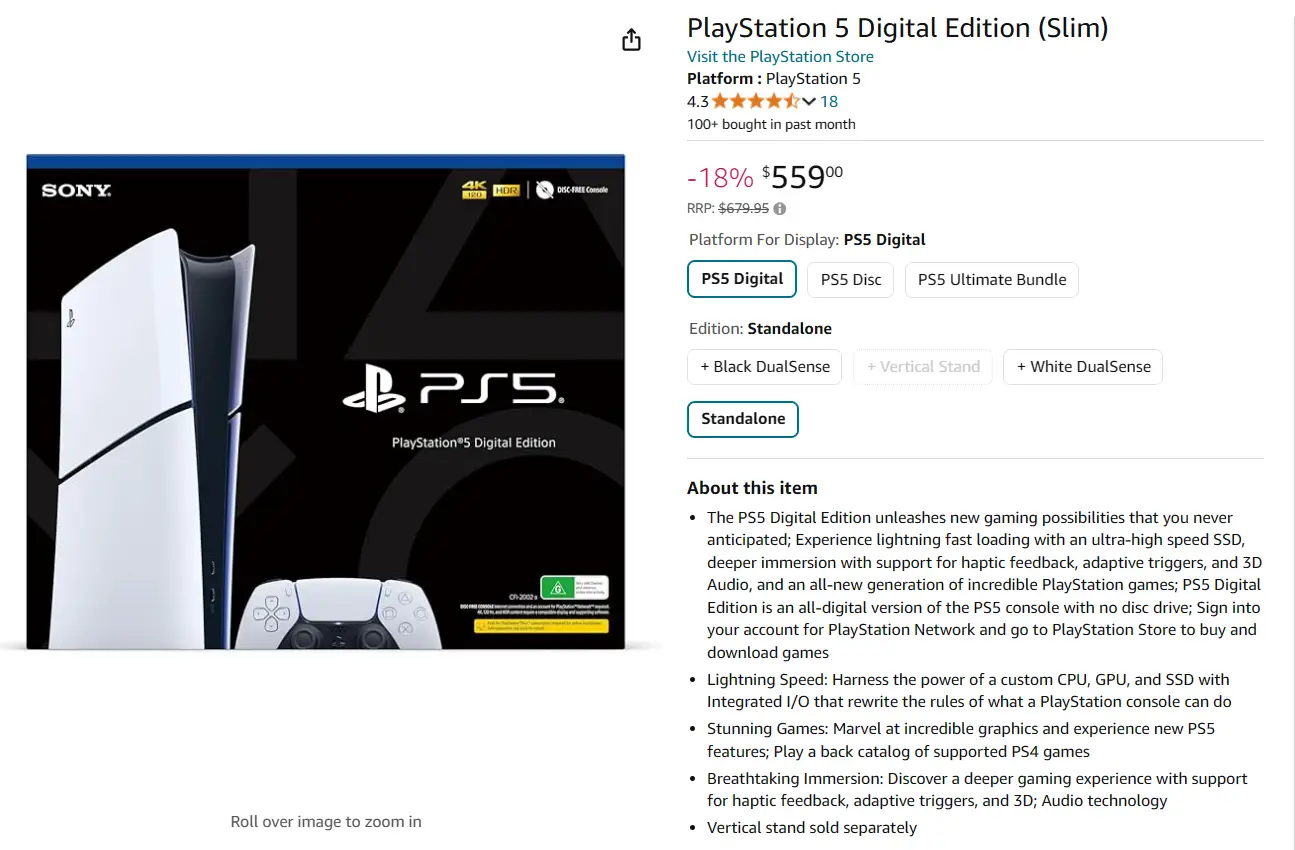The height and width of the screenshot is (850, 1295).
Task: Select the + Vertical Stand edition
Action: point(923,367)
